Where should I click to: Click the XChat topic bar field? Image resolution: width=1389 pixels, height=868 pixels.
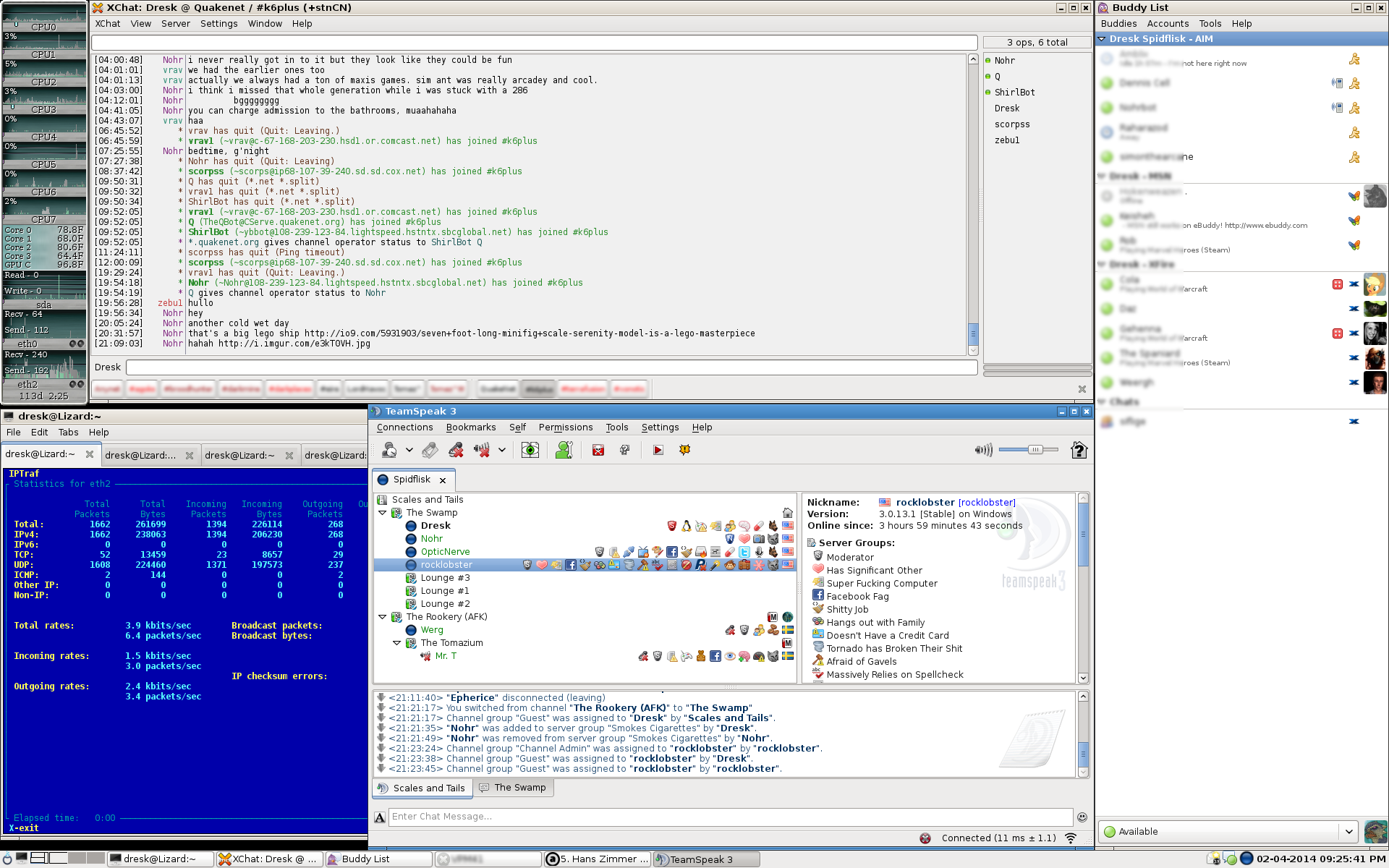coord(535,43)
